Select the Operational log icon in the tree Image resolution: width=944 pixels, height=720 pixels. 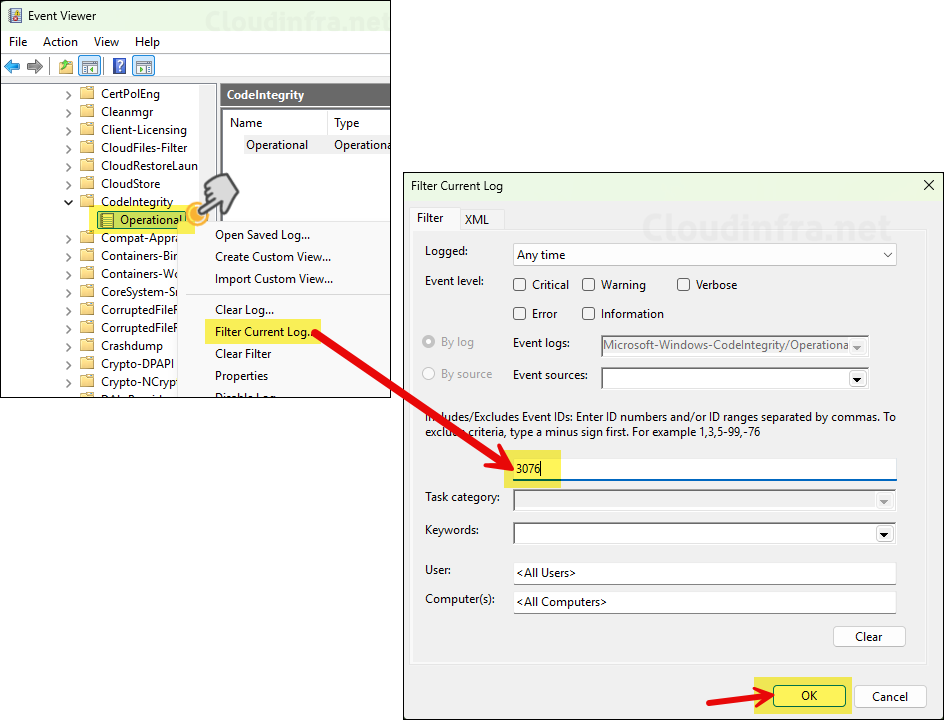click(107, 220)
